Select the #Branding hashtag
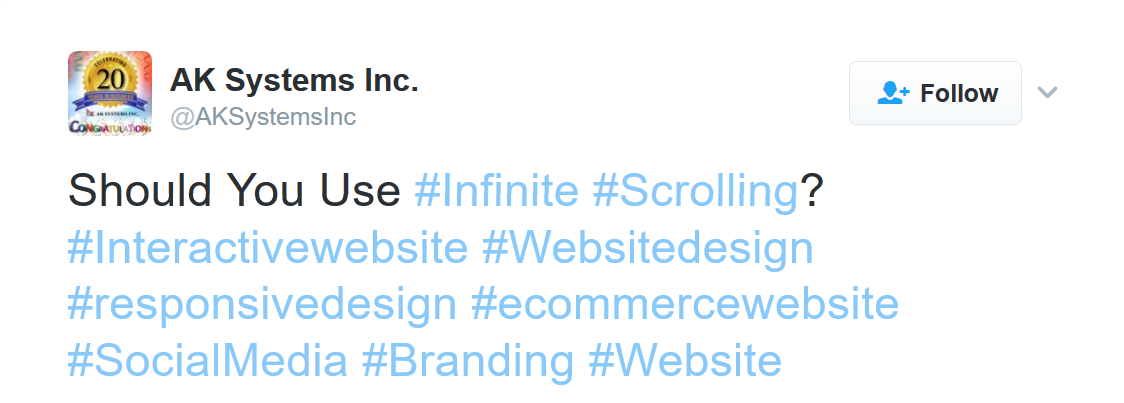Screen dimensions: 1124x403 pyautogui.click(x=467, y=361)
